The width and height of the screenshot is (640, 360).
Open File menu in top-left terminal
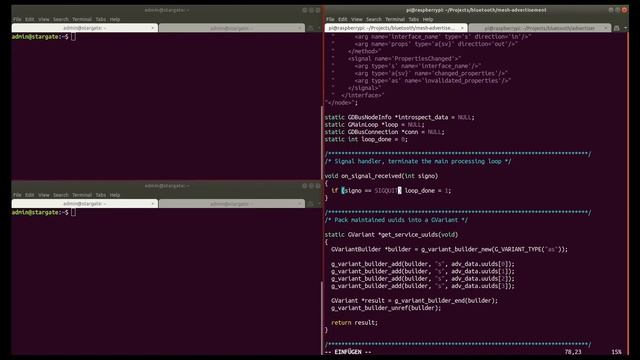pos(17,19)
